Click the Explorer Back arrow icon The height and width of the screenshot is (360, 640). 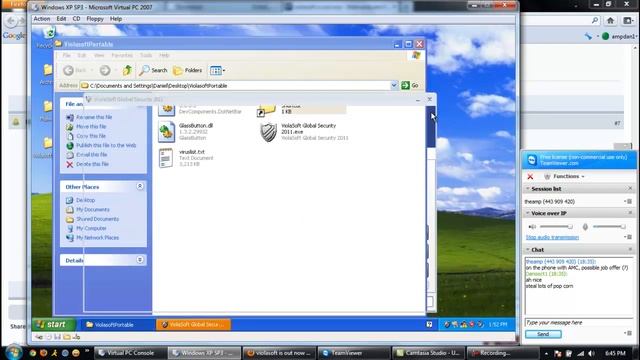[69, 70]
